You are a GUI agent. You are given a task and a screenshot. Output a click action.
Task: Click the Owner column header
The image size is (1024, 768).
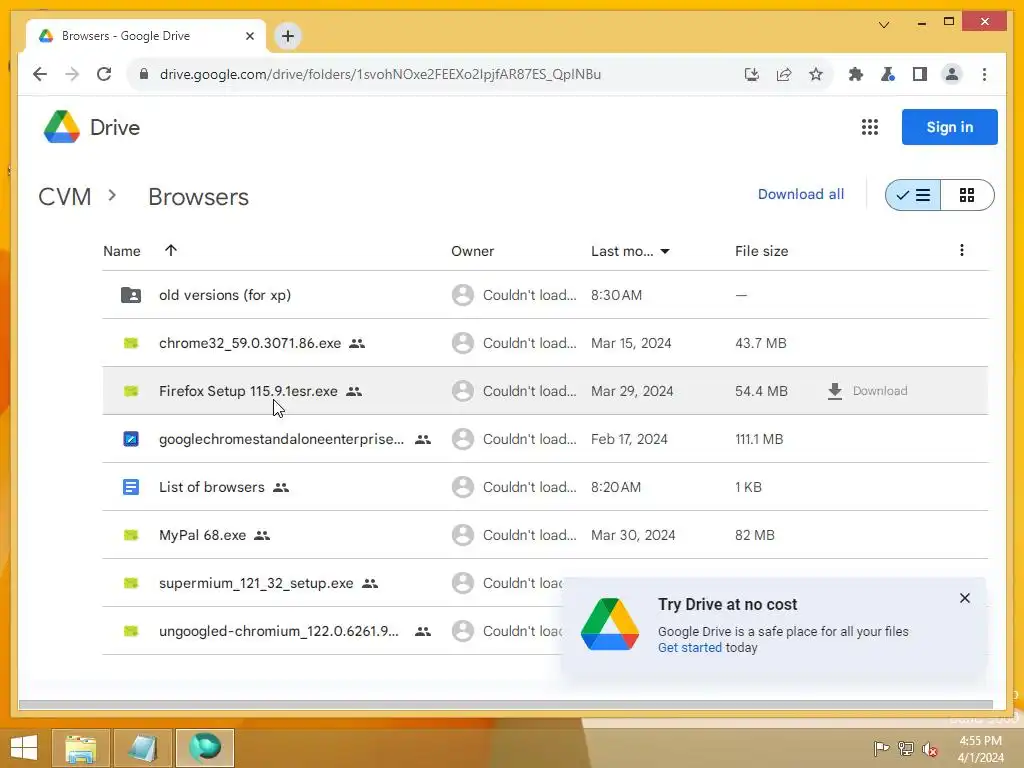click(472, 251)
